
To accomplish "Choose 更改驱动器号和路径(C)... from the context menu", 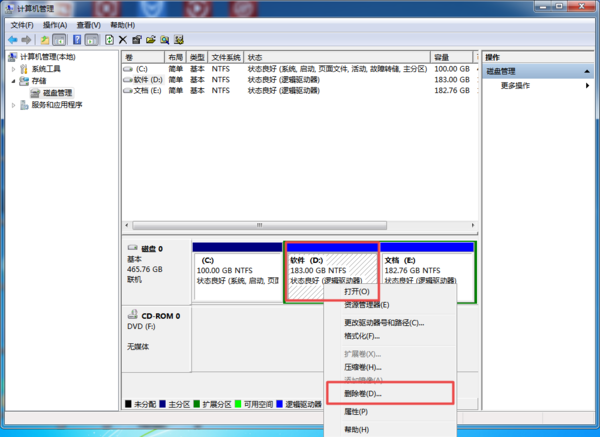I will point(390,323).
